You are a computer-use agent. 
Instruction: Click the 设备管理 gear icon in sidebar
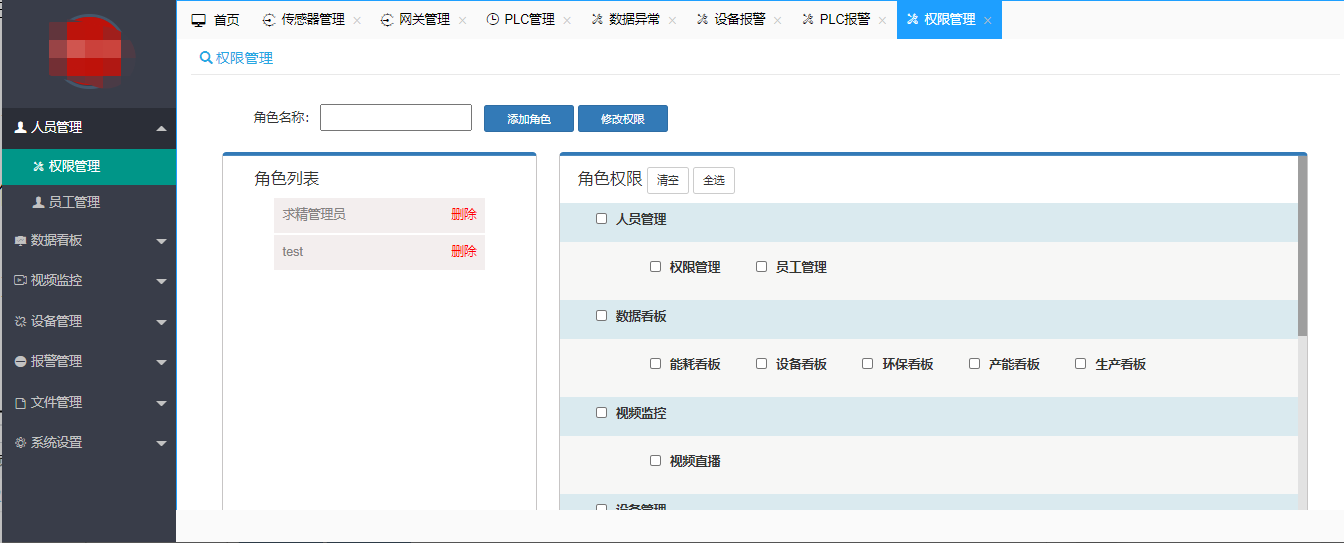tap(20, 322)
